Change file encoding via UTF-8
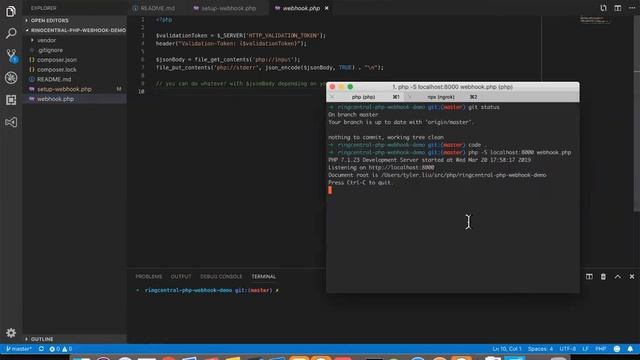 [567, 349]
